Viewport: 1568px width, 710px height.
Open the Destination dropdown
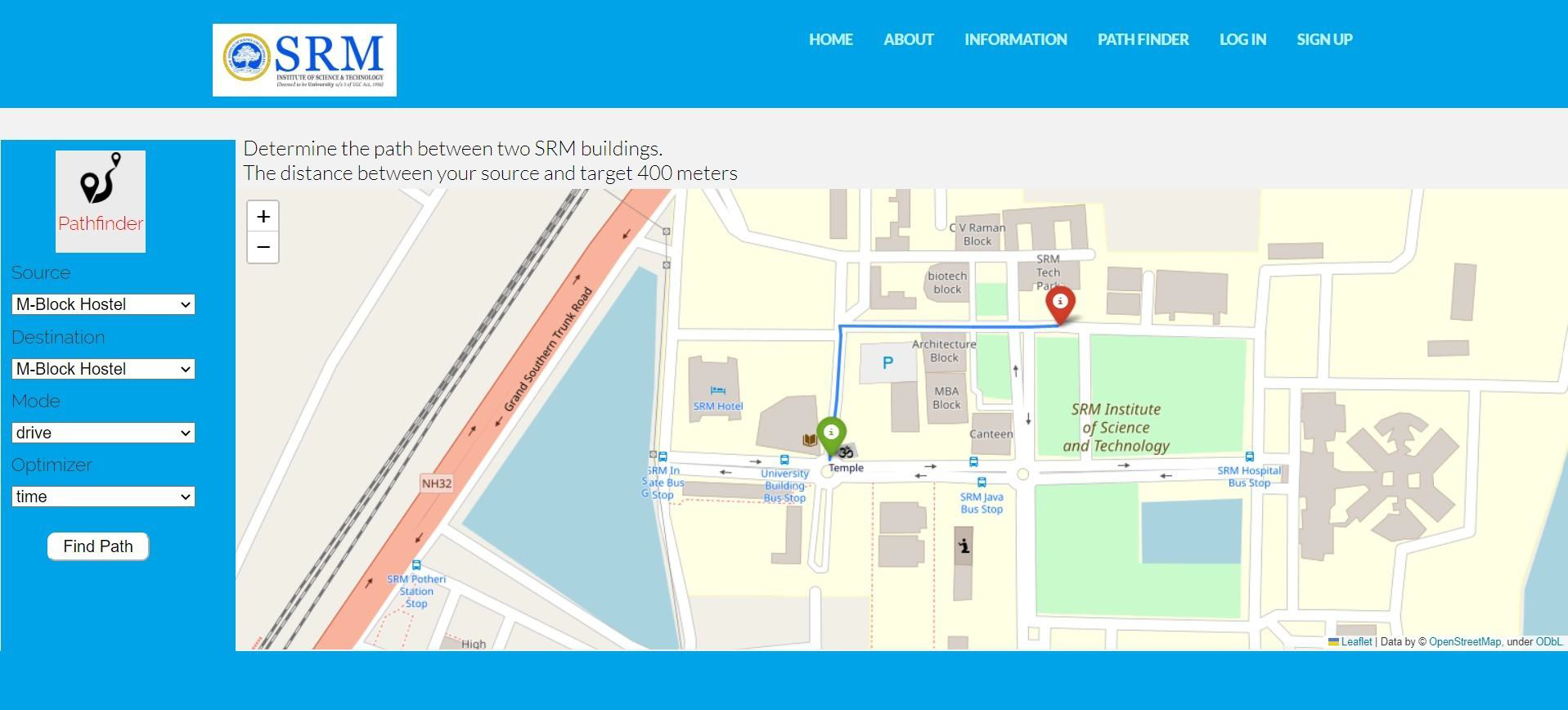coord(103,369)
